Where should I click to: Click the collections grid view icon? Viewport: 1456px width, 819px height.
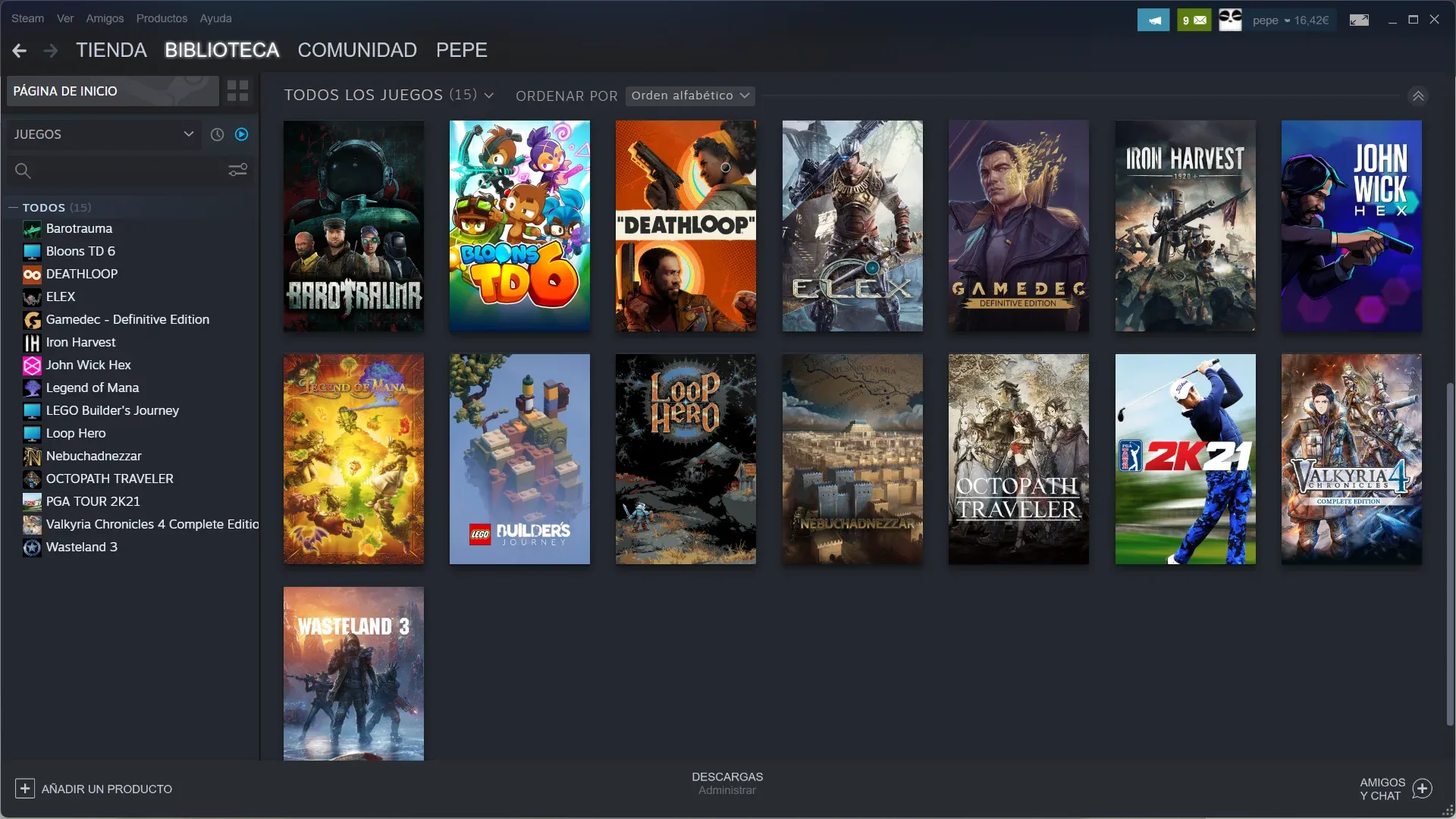point(237,91)
